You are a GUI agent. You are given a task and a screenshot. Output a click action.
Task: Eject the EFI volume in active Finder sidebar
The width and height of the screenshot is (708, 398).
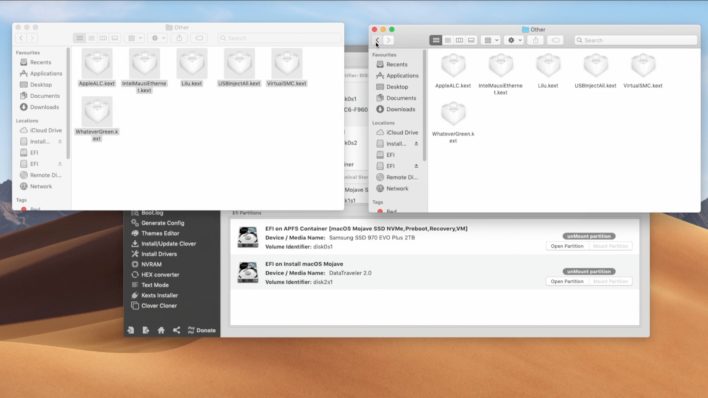[x=416, y=166]
